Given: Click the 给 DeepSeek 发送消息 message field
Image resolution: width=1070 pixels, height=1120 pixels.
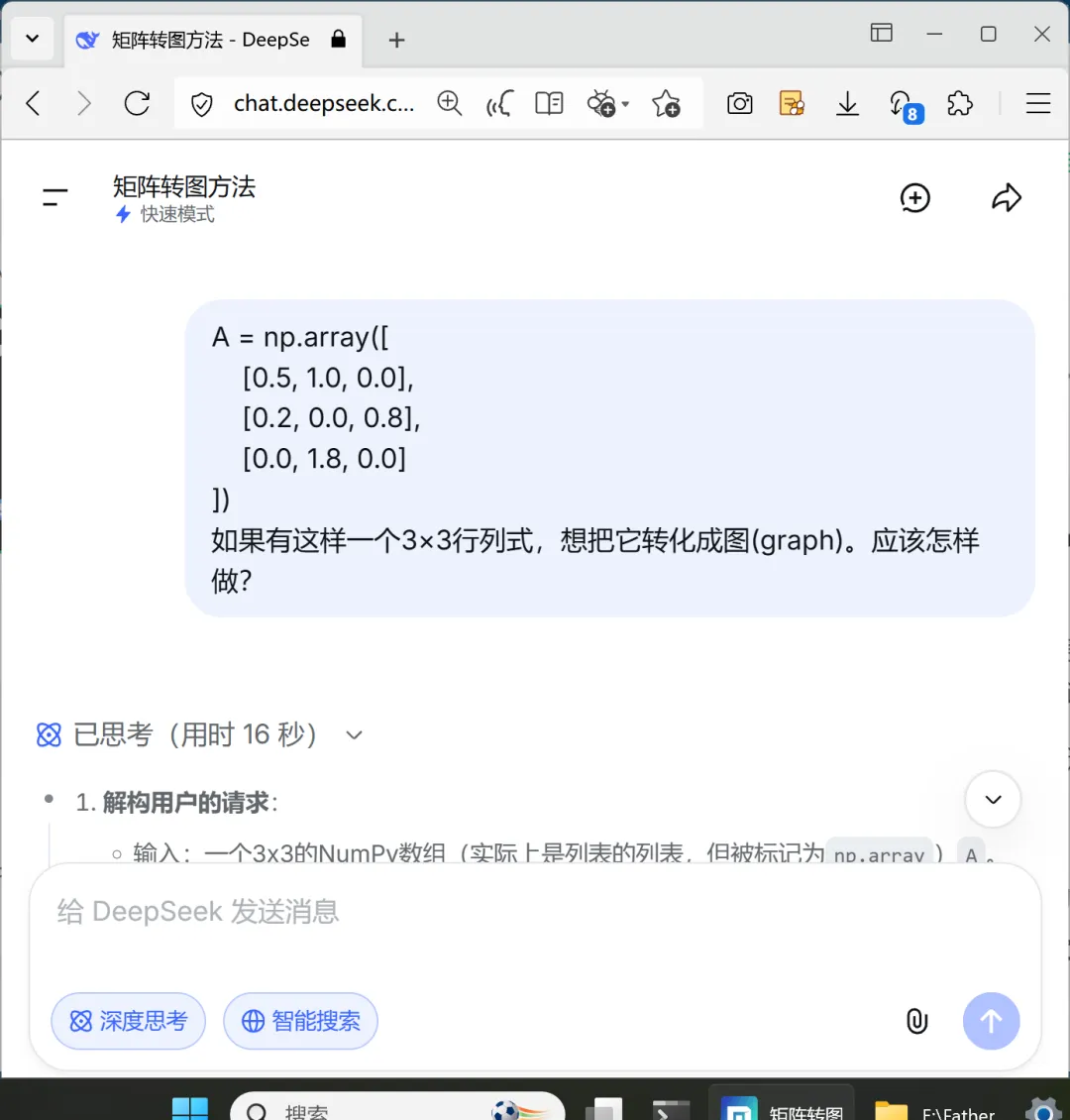Looking at the screenshot, I should point(535,912).
